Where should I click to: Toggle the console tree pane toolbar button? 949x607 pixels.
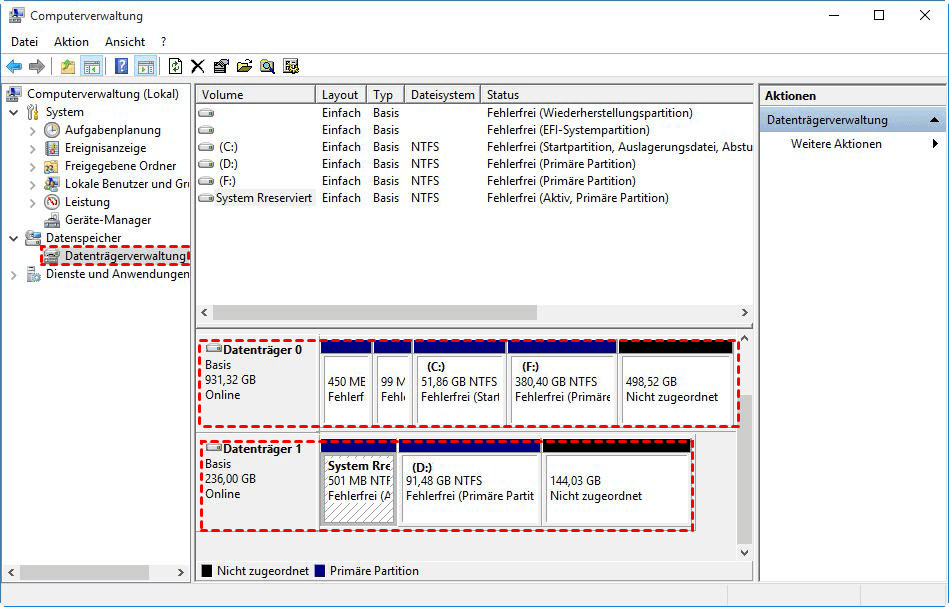(91, 67)
